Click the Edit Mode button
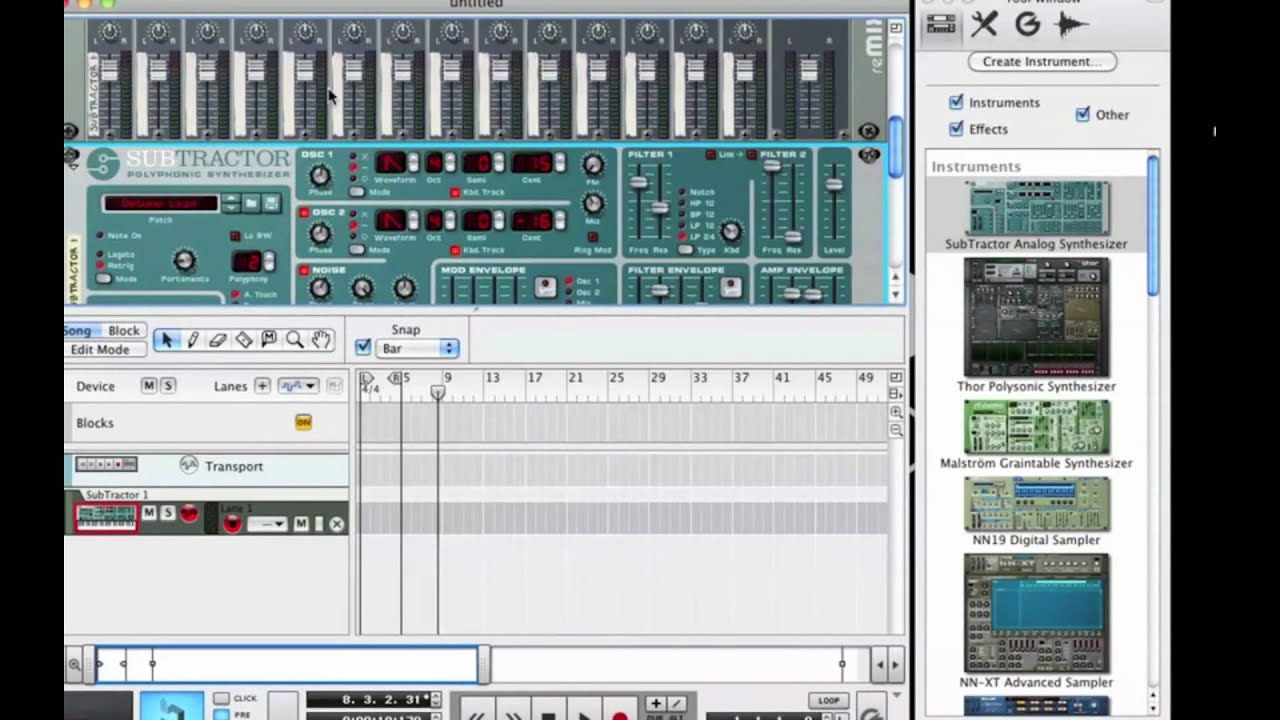Viewport: 1280px width, 720px height. coord(105,350)
